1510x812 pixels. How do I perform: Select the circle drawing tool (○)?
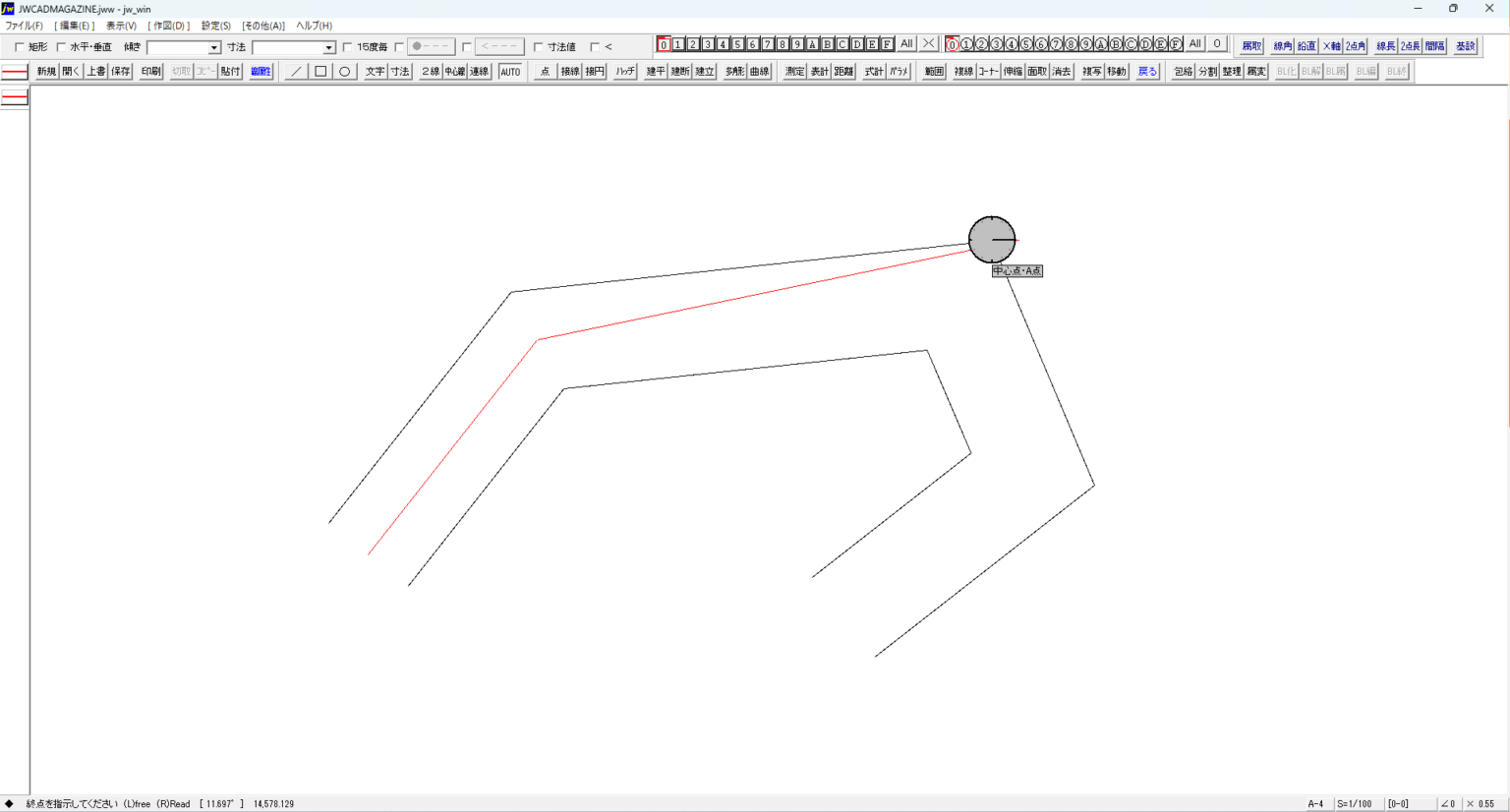tap(344, 72)
